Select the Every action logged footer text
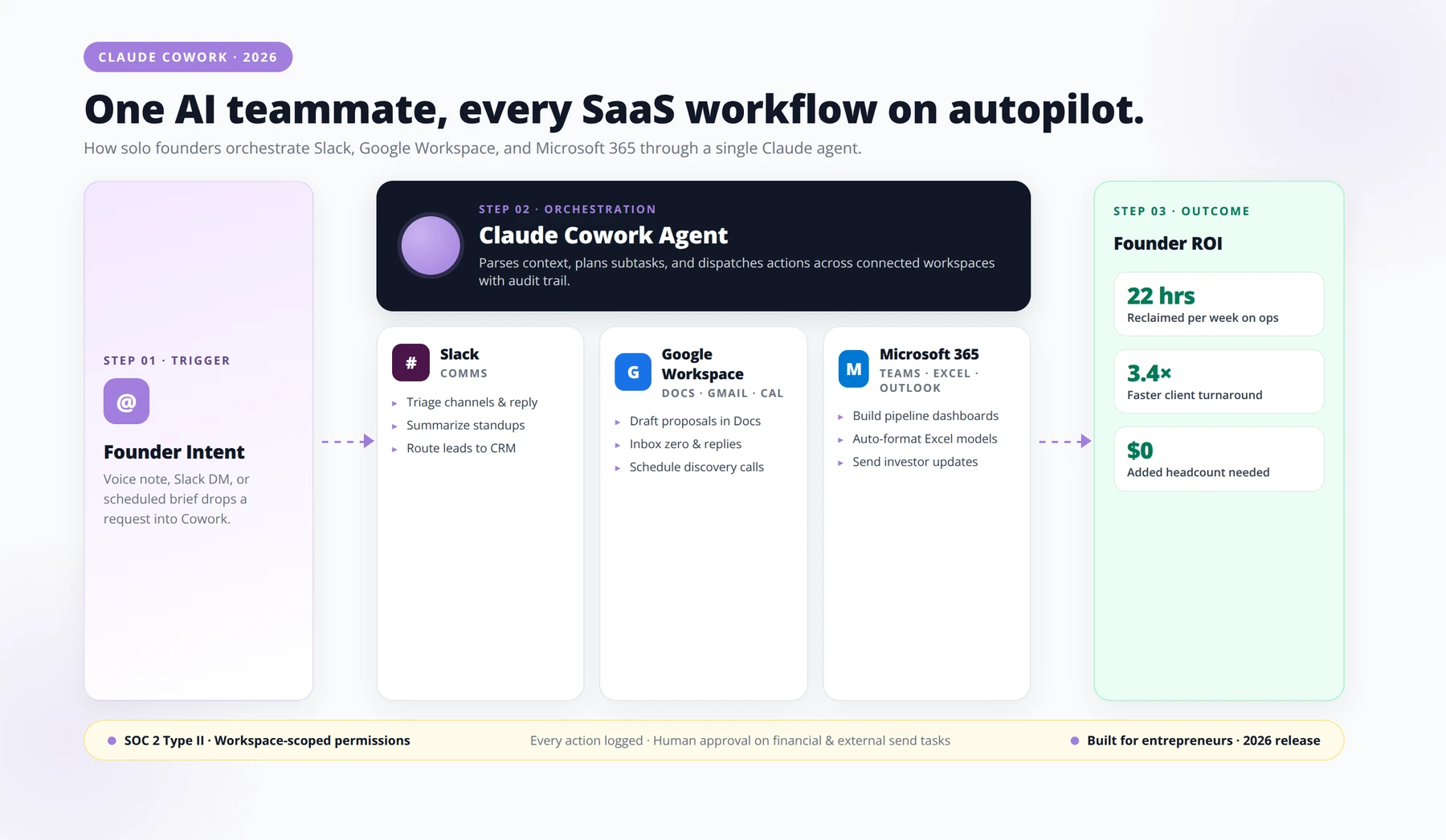Image resolution: width=1446 pixels, height=840 pixels. [x=740, y=740]
